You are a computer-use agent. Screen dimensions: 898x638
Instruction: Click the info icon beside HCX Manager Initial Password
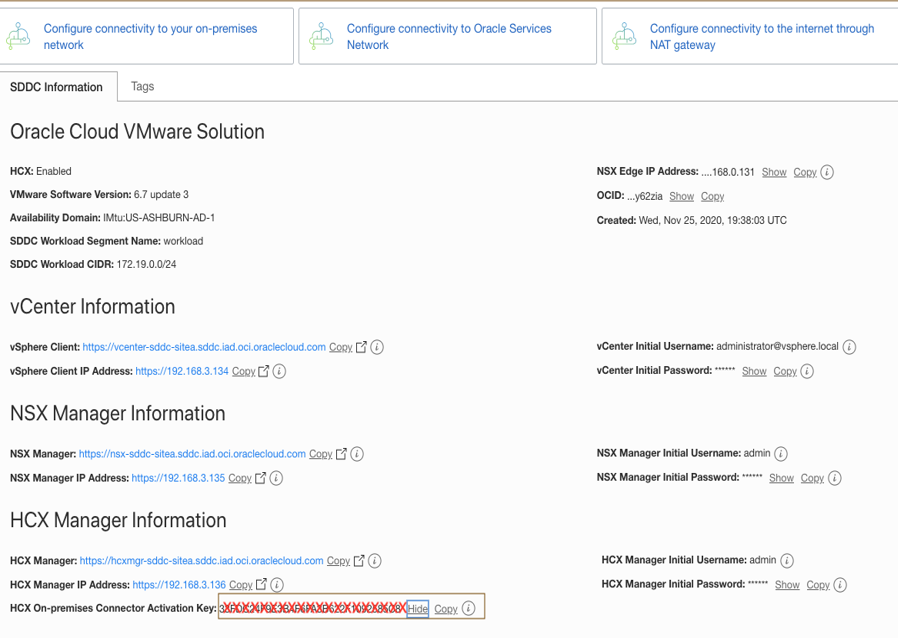[840, 585]
